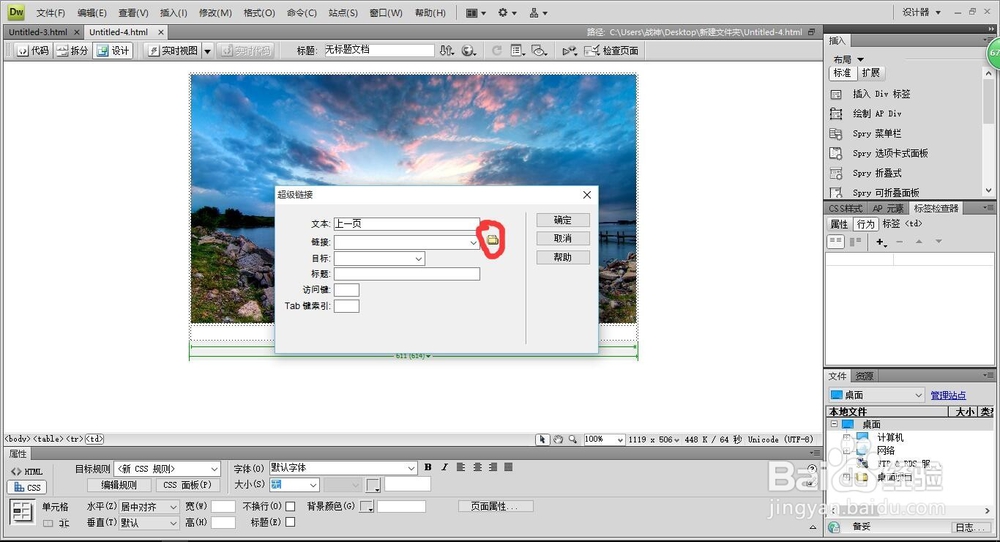The height and width of the screenshot is (542, 1000).
Task: Open the Link dropdown in Hyperlink dialog
Action: tap(473, 242)
